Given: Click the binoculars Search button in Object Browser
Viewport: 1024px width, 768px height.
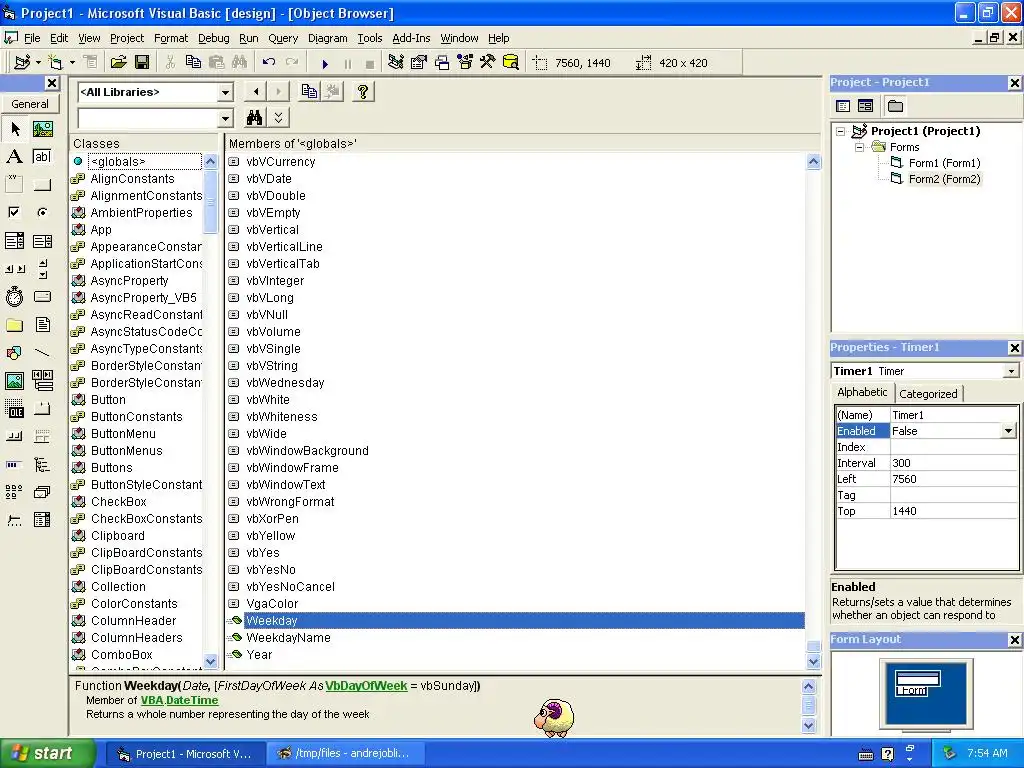Looking at the screenshot, I should 254,118.
